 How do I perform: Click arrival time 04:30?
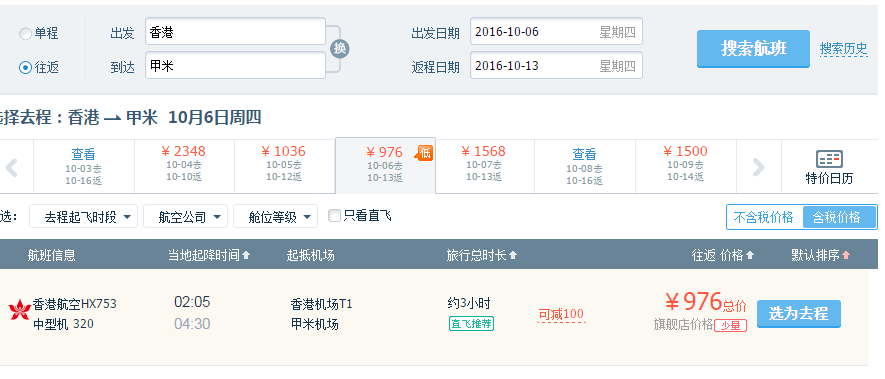192,324
